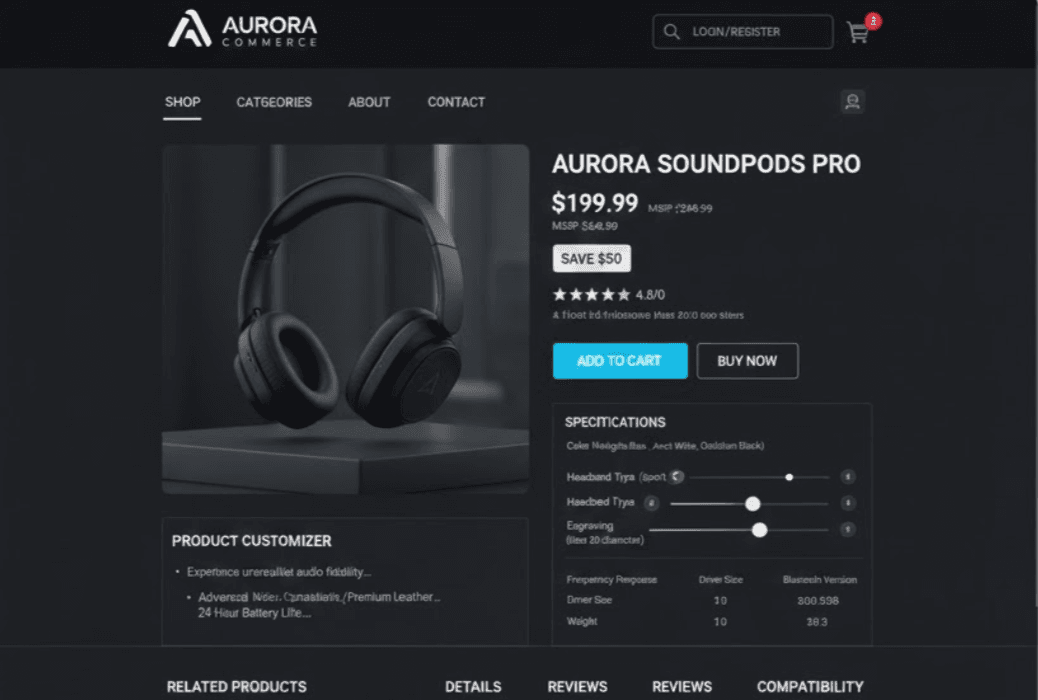Click the Add to Cart button

(620, 361)
